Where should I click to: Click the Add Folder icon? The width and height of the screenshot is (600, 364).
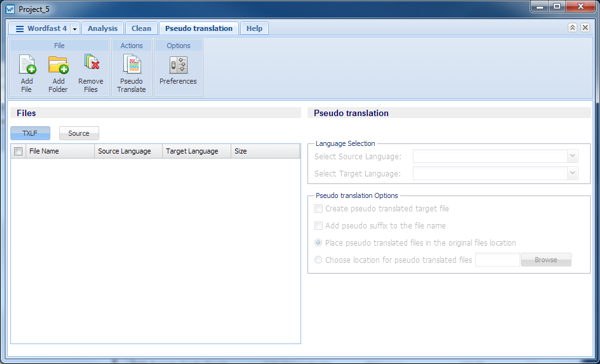58,64
